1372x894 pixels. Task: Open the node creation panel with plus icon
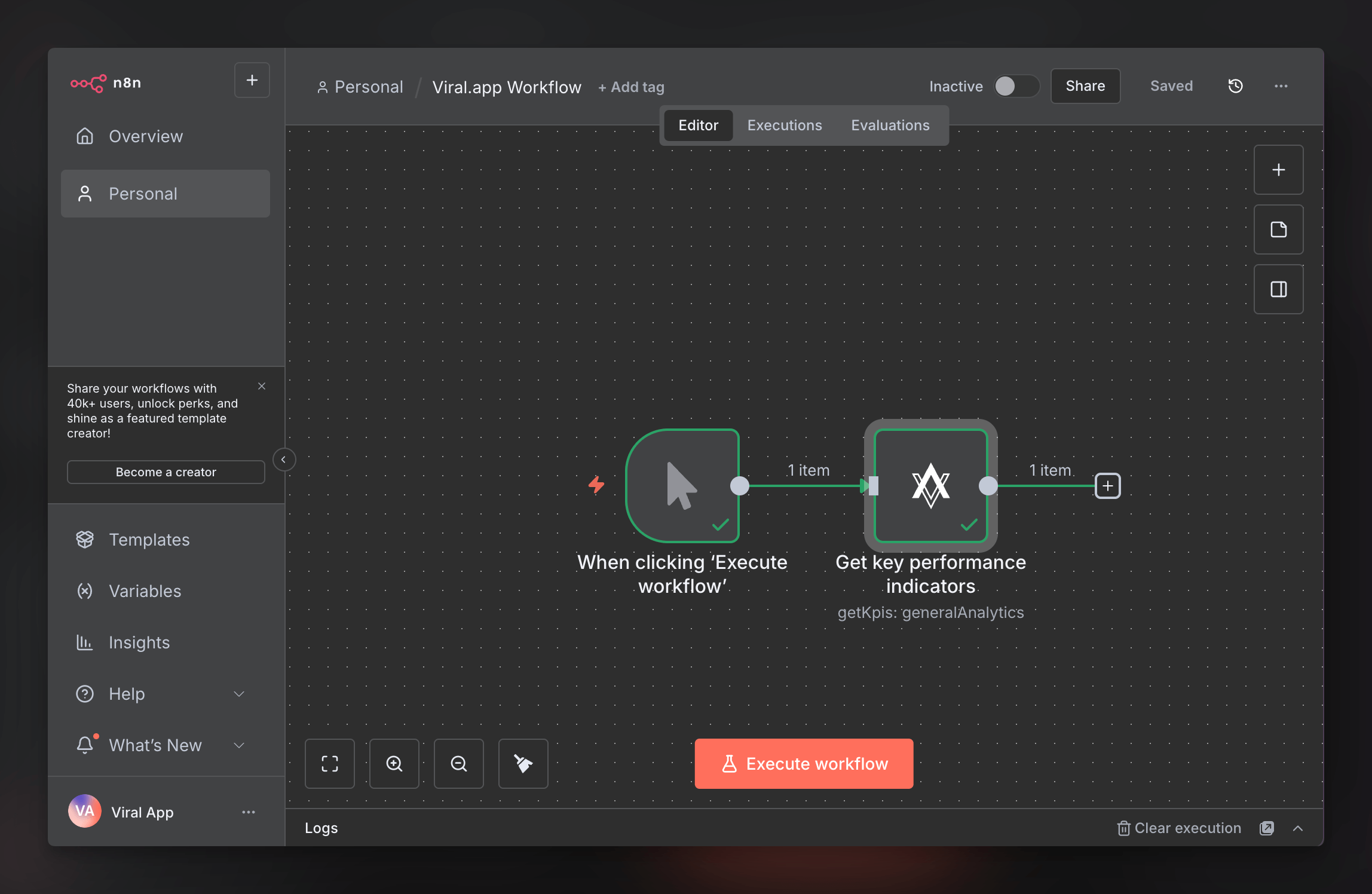[x=1278, y=169]
